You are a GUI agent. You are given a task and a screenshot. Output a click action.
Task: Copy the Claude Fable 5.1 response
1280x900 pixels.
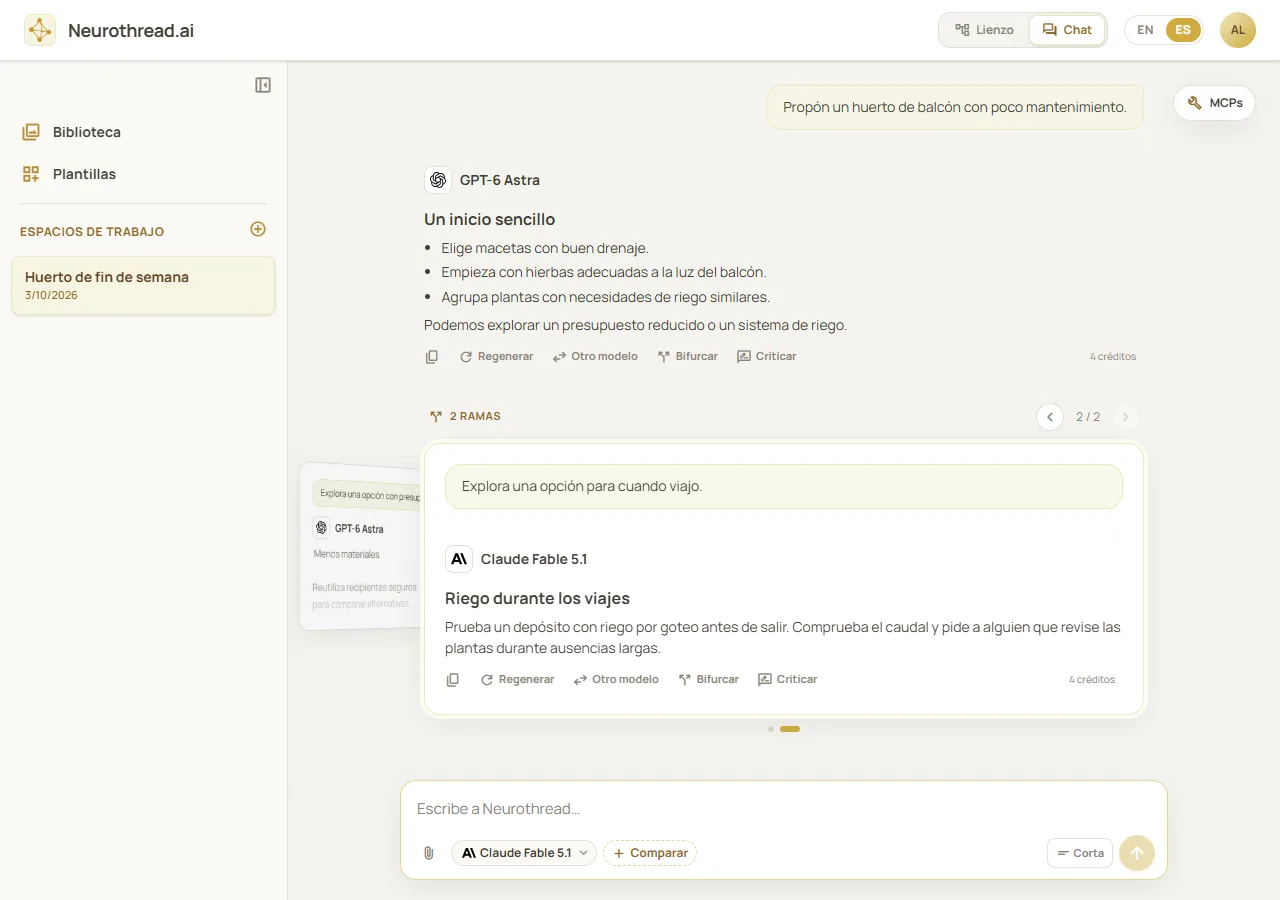tap(453, 679)
